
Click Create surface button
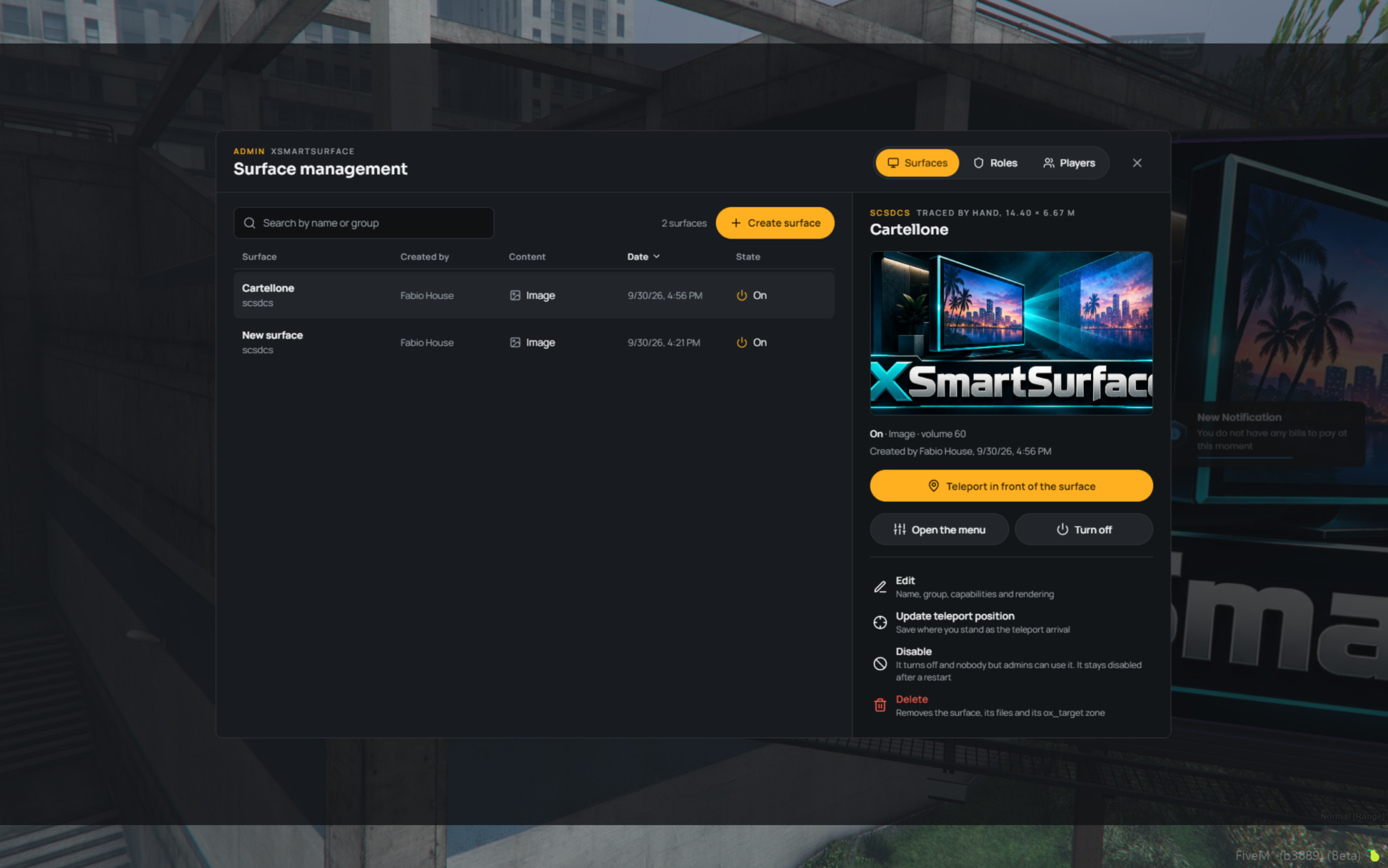(775, 223)
